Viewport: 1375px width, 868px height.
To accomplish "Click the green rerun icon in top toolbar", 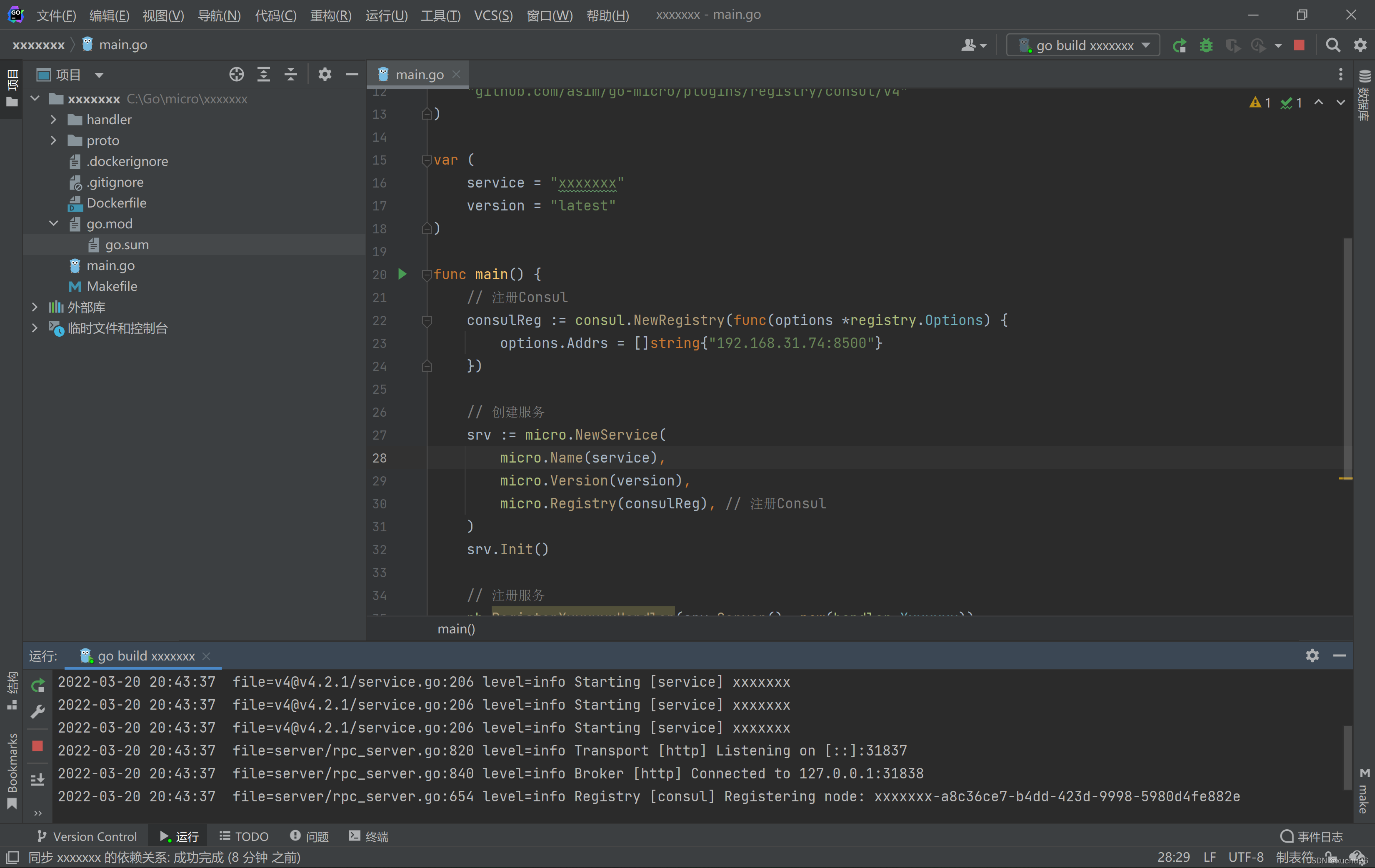I will pyautogui.click(x=1179, y=45).
